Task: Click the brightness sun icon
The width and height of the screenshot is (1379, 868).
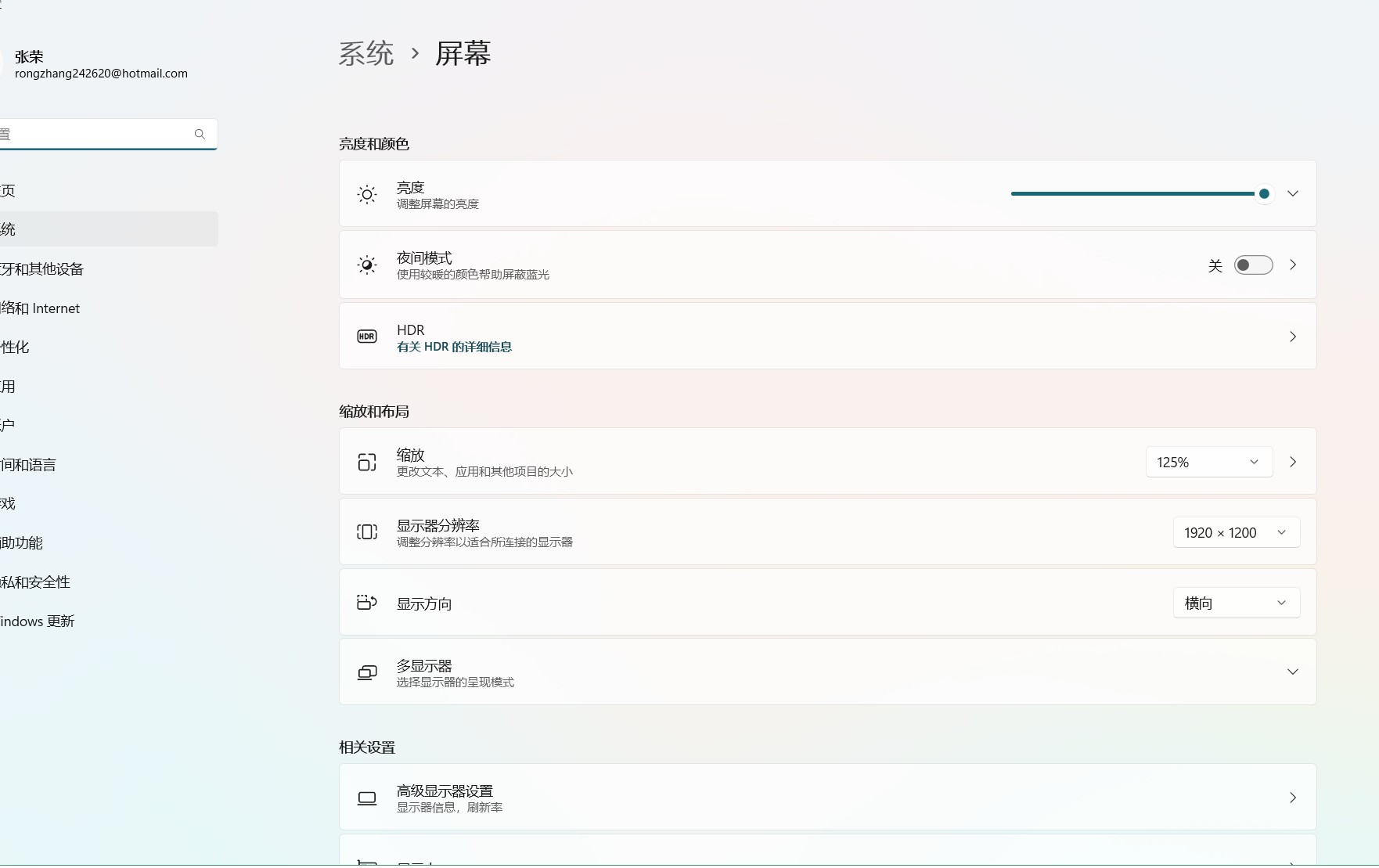Action: click(367, 194)
